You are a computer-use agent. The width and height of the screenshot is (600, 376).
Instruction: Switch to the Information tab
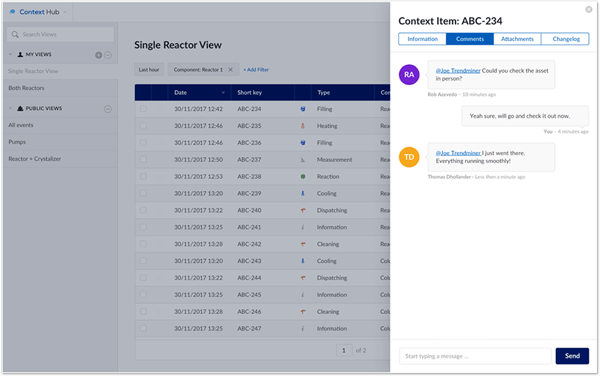click(x=422, y=39)
